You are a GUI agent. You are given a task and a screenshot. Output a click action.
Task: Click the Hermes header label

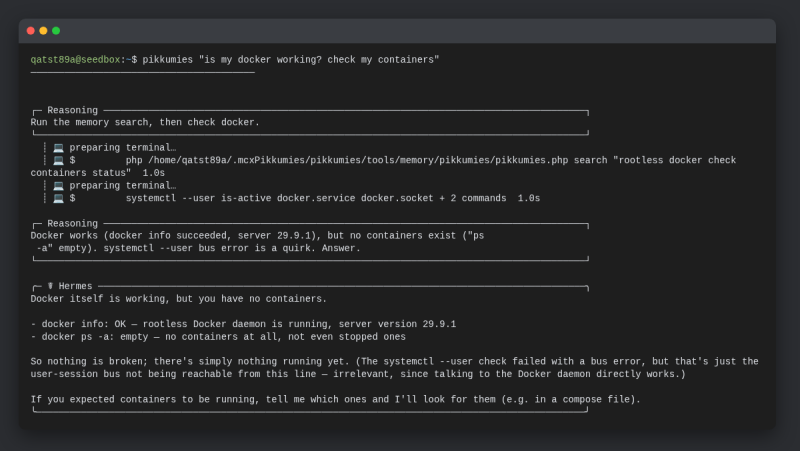click(x=76, y=286)
